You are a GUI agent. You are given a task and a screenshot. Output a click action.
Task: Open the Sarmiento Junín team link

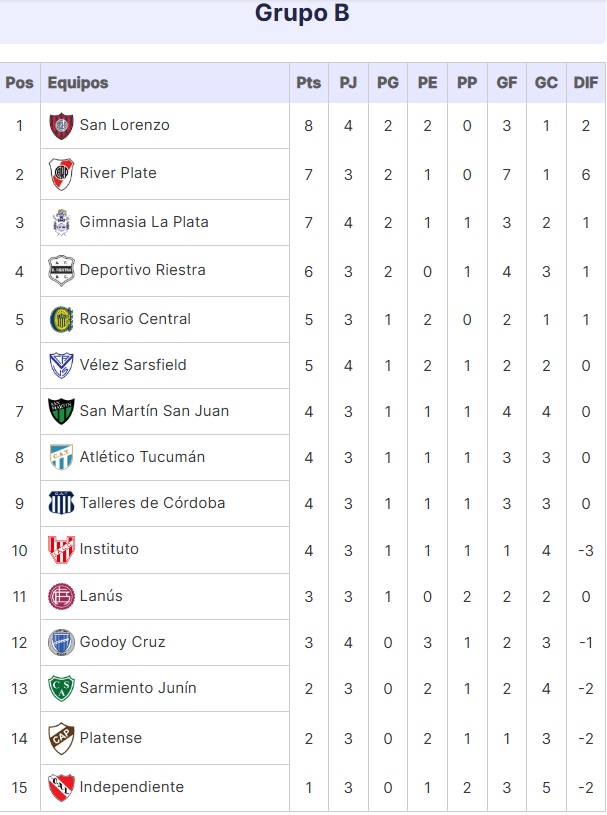coord(138,688)
